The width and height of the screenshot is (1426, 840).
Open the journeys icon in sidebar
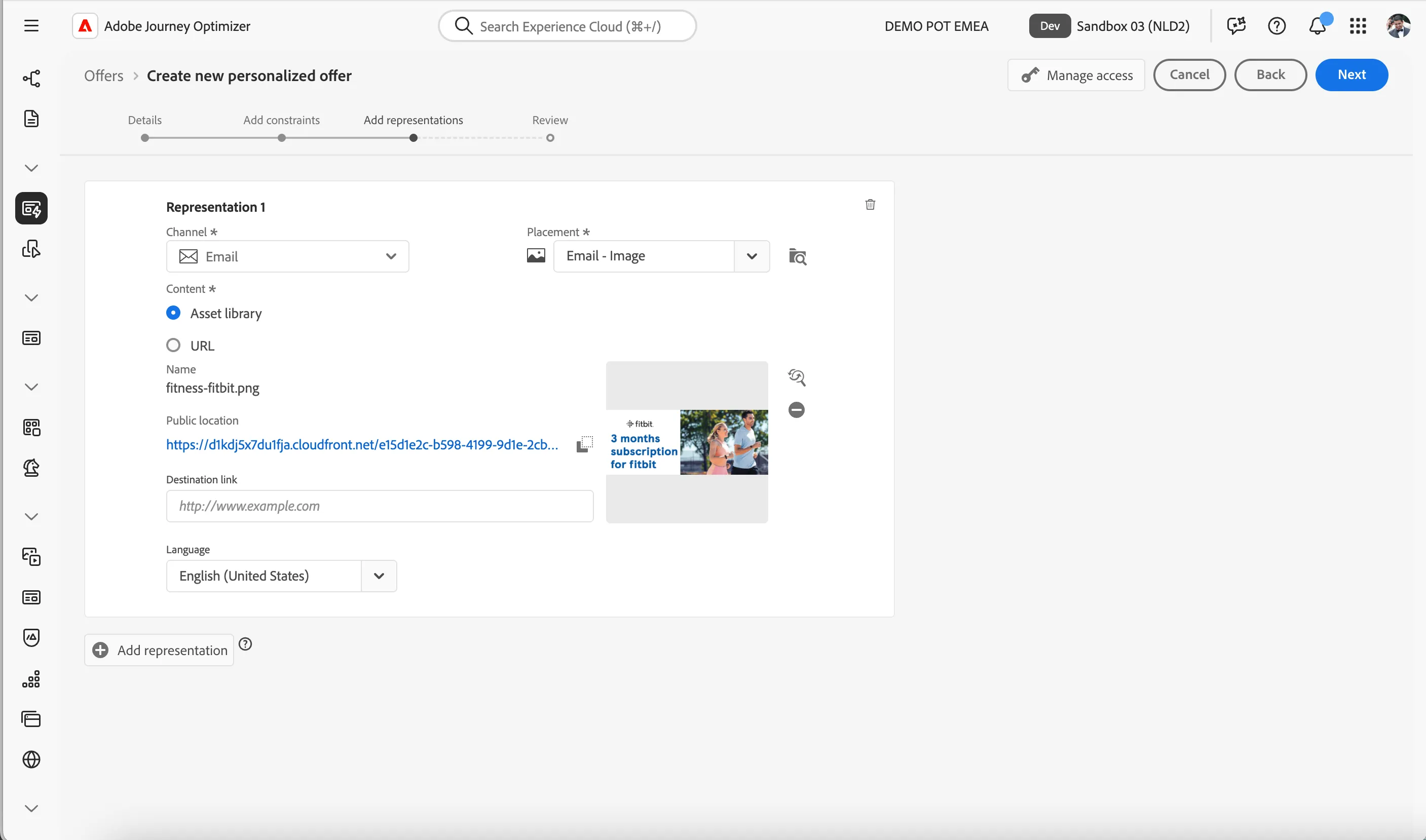(x=31, y=78)
